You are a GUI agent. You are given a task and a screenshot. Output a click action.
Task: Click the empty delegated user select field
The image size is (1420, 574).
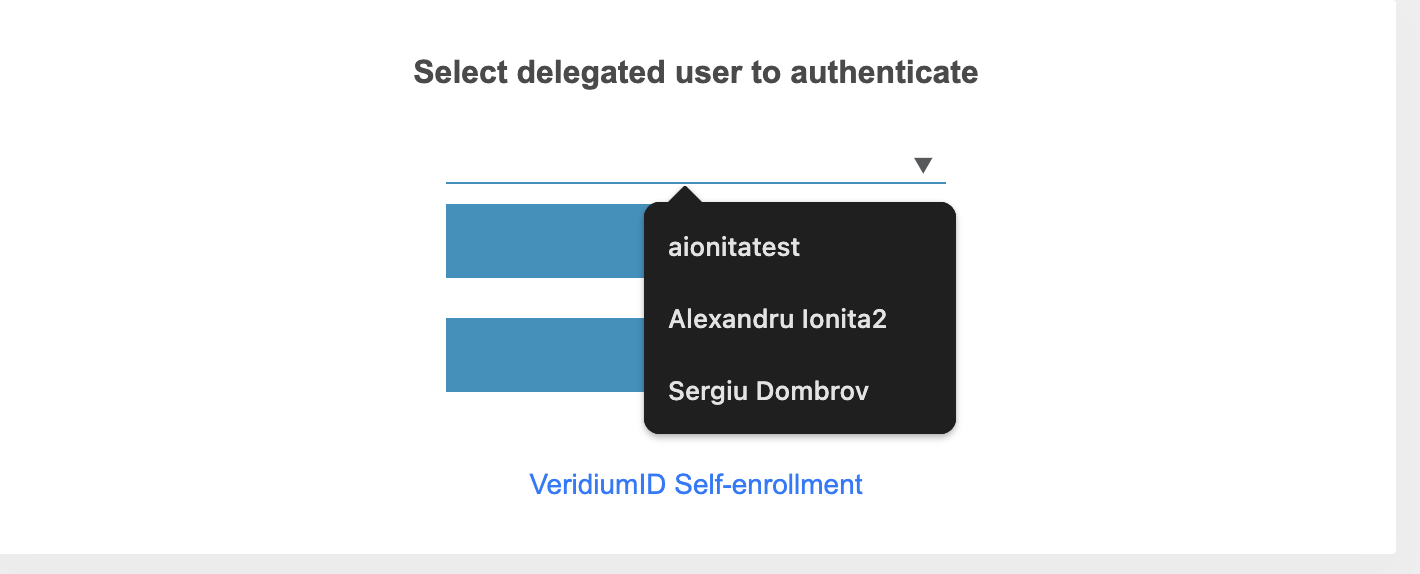(670, 164)
